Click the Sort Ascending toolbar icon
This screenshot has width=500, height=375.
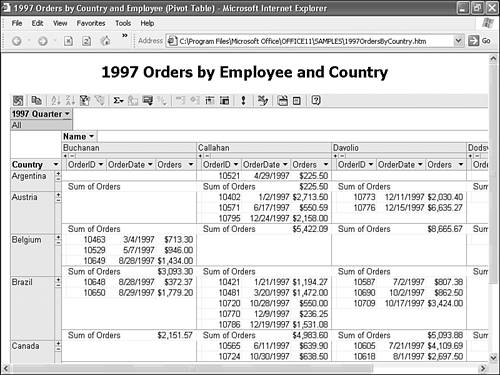[56, 100]
